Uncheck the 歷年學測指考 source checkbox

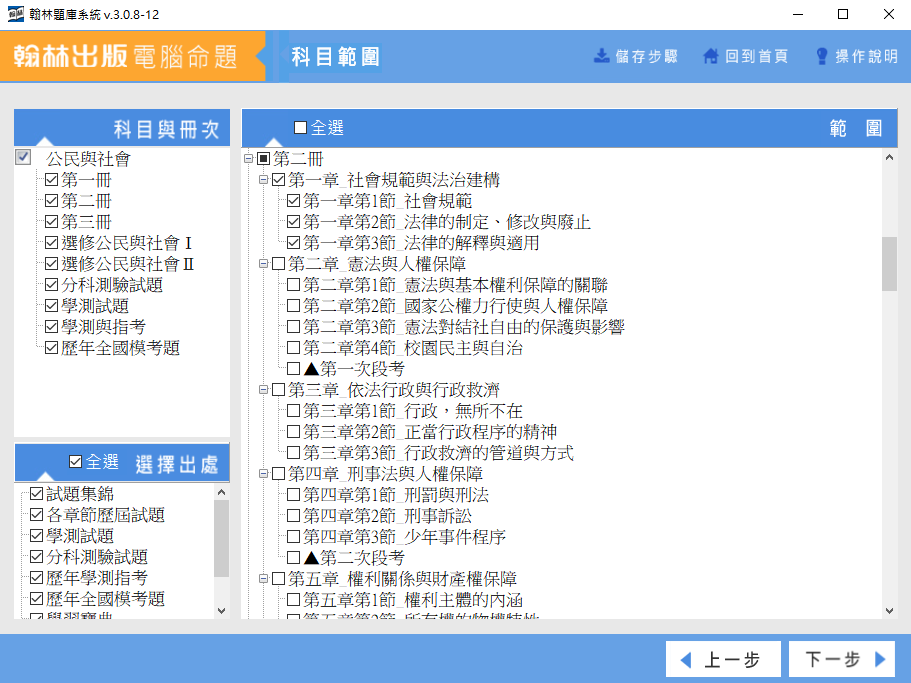pyautogui.click(x=37, y=578)
